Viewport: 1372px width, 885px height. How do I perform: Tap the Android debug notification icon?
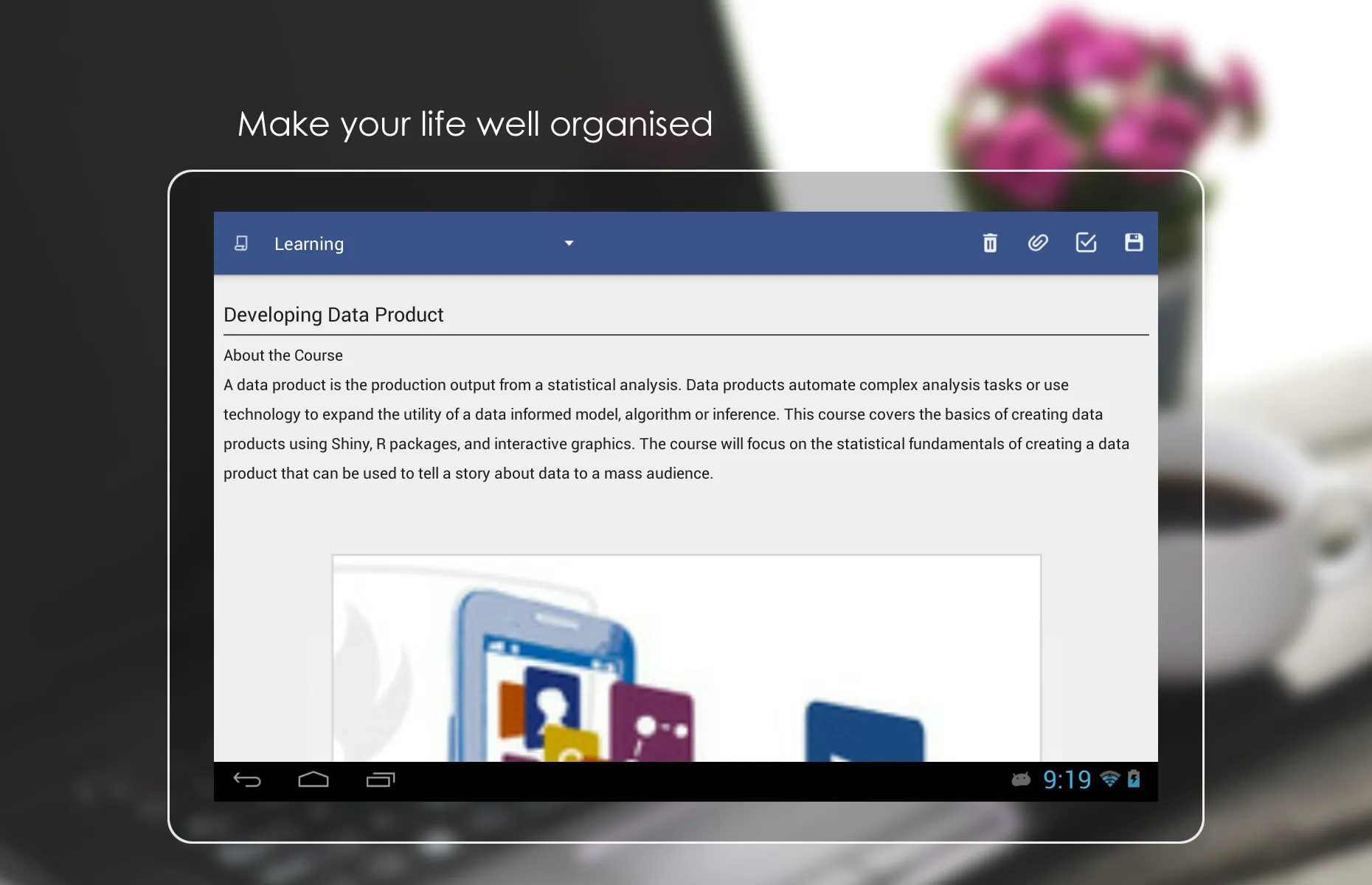click(x=1021, y=780)
